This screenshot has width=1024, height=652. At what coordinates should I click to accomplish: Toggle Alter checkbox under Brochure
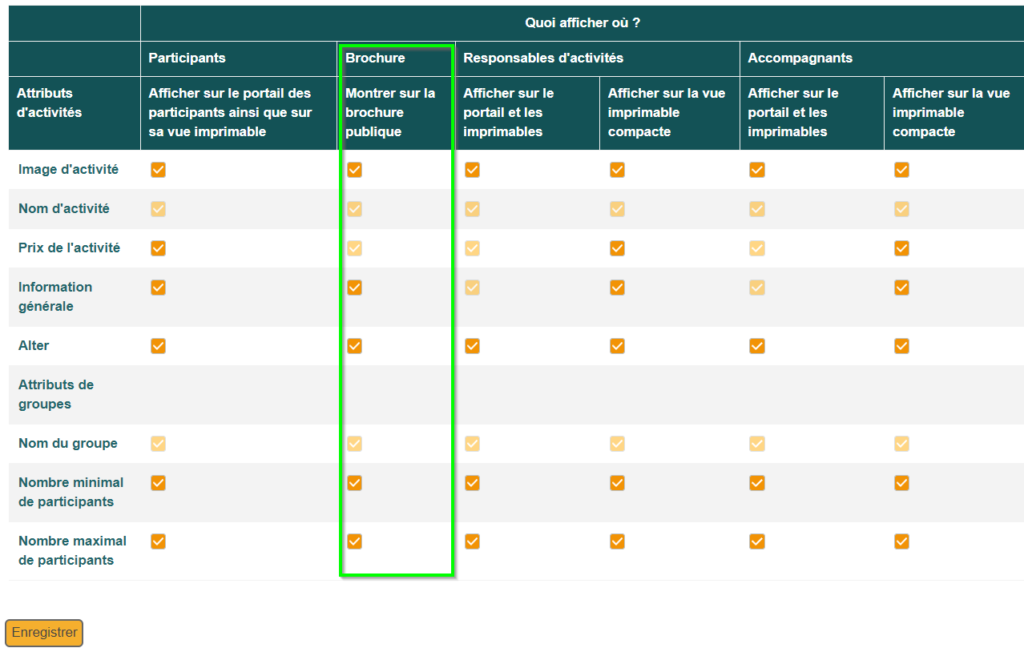pyautogui.click(x=355, y=346)
